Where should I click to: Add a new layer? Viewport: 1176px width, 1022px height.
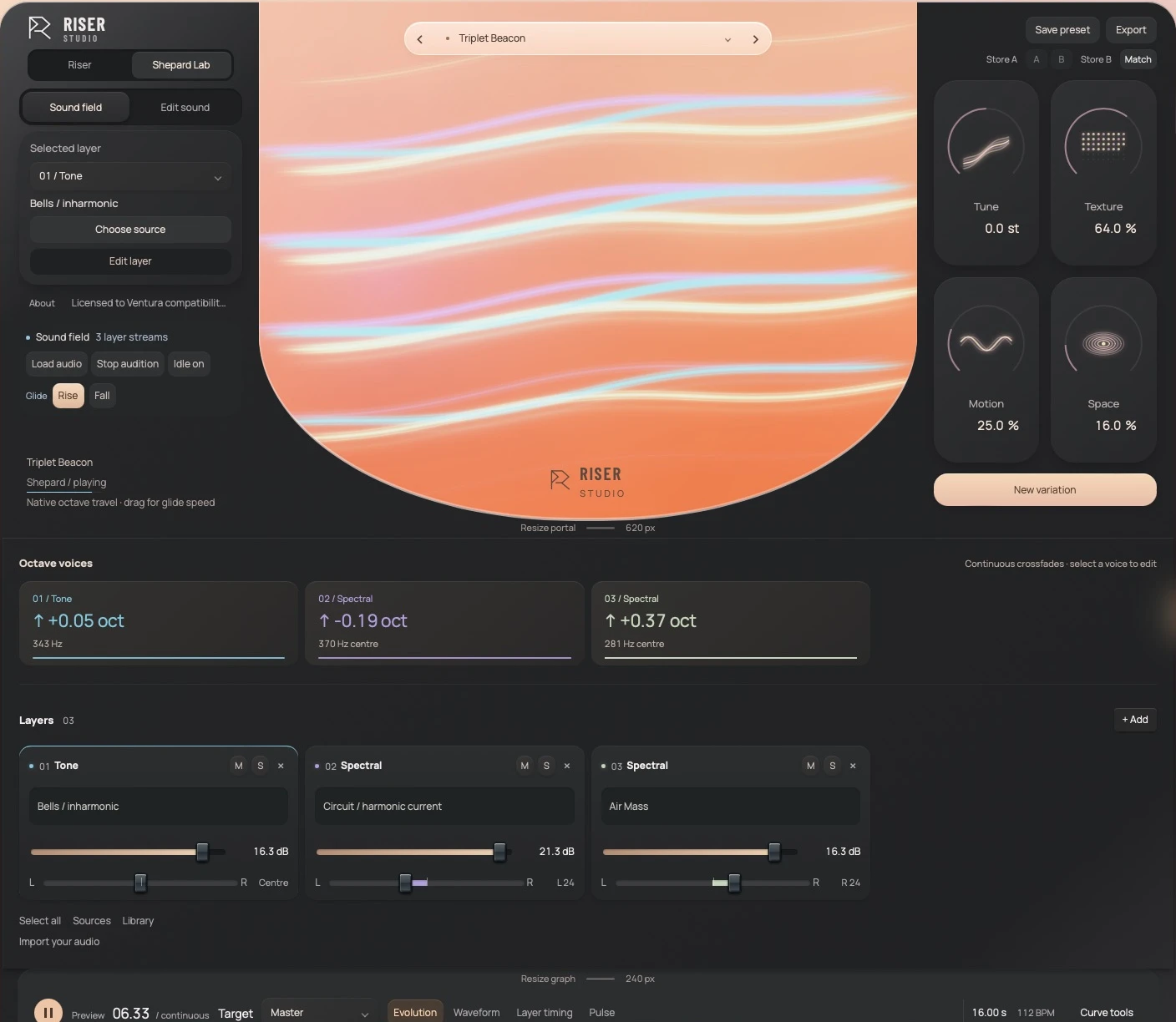(1135, 720)
